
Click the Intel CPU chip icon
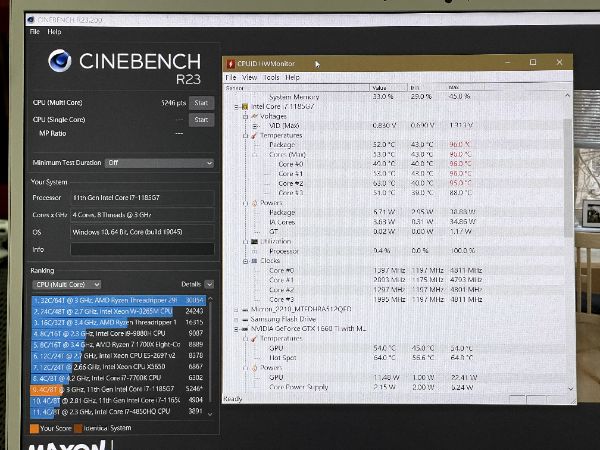tap(245, 107)
